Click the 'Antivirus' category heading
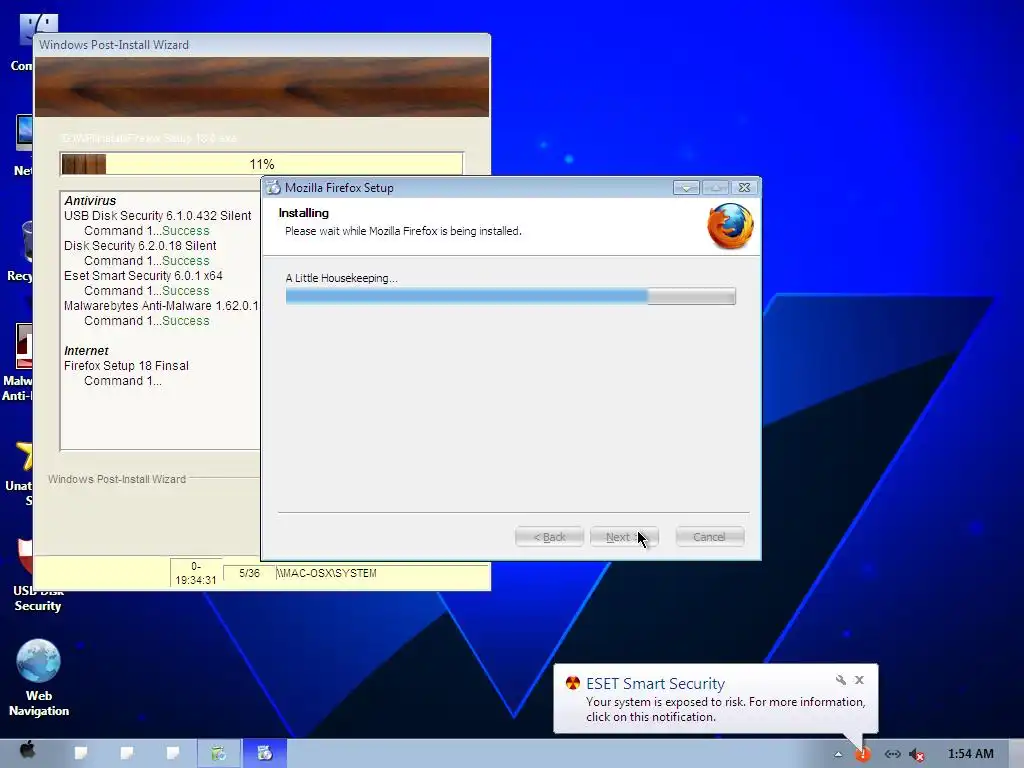This screenshot has height=768, width=1024. pyautogui.click(x=90, y=200)
